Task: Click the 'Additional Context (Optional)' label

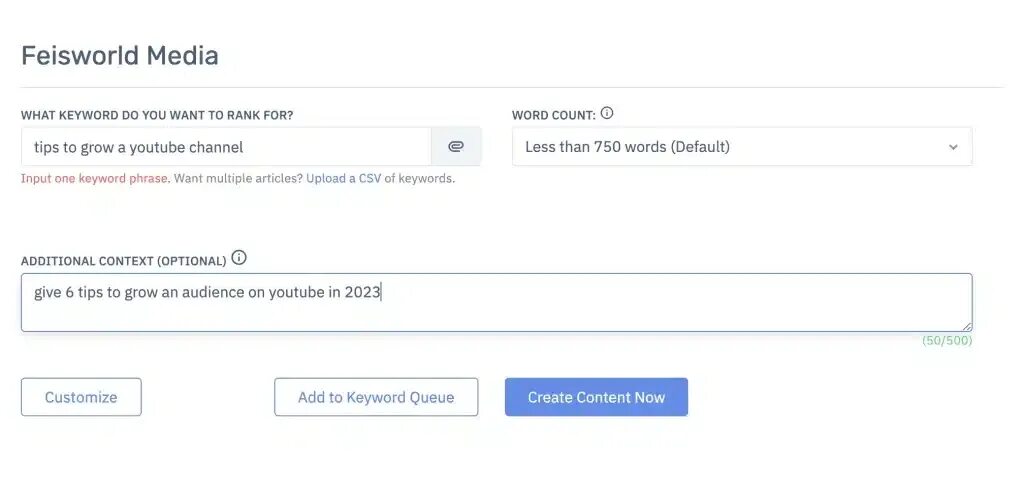Action: 123,261
